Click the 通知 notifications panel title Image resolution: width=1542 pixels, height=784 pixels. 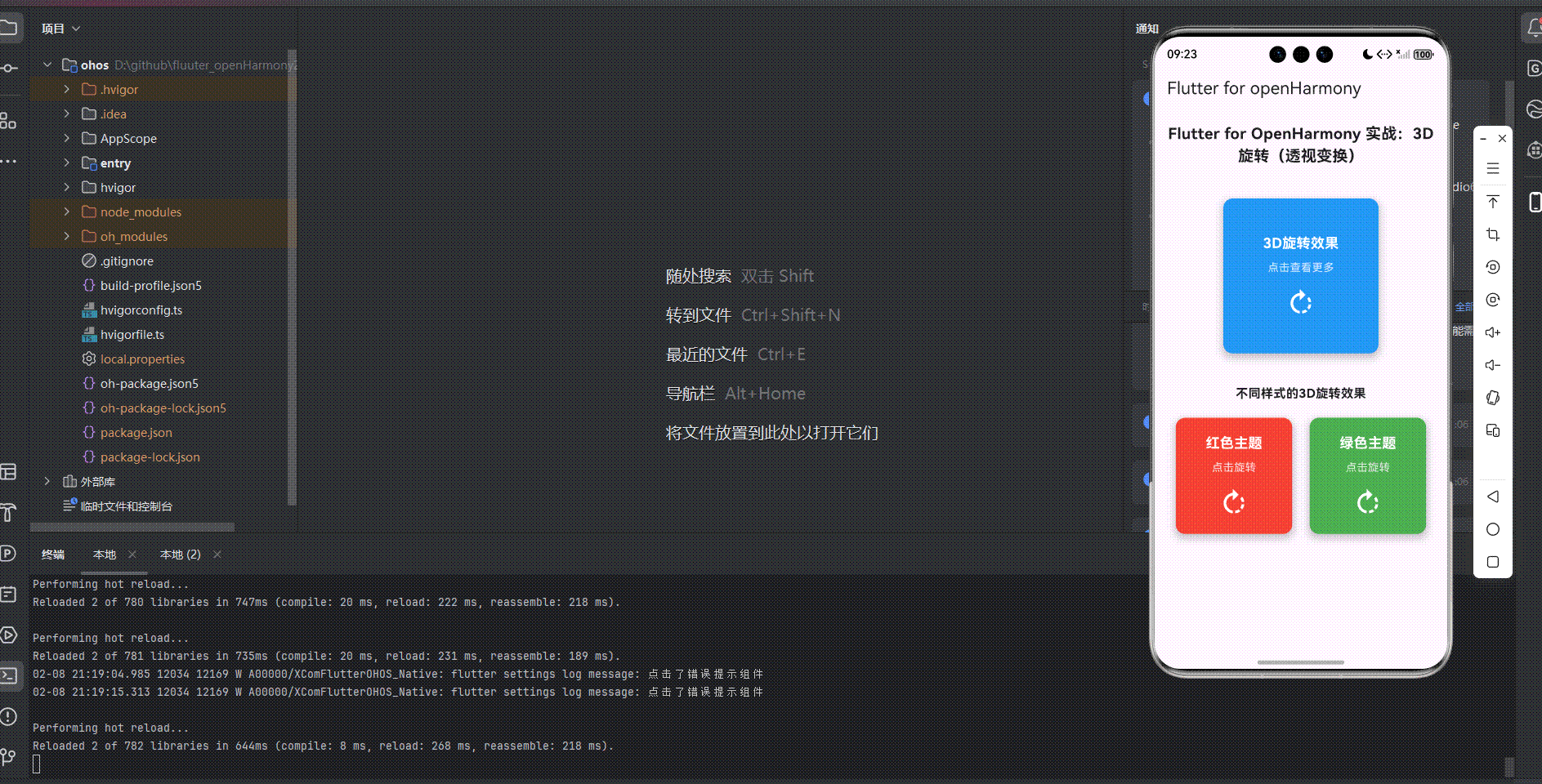coord(1147,29)
